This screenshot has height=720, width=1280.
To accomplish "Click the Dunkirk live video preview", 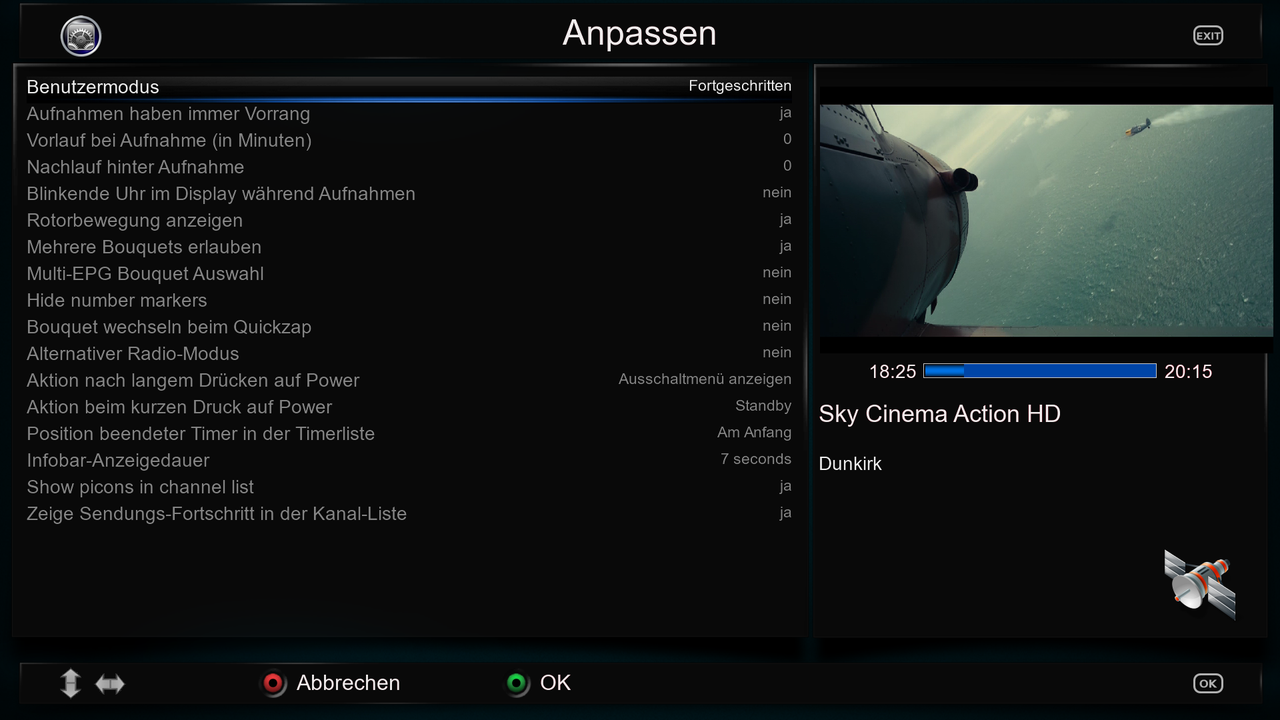I will point(1045,220).
